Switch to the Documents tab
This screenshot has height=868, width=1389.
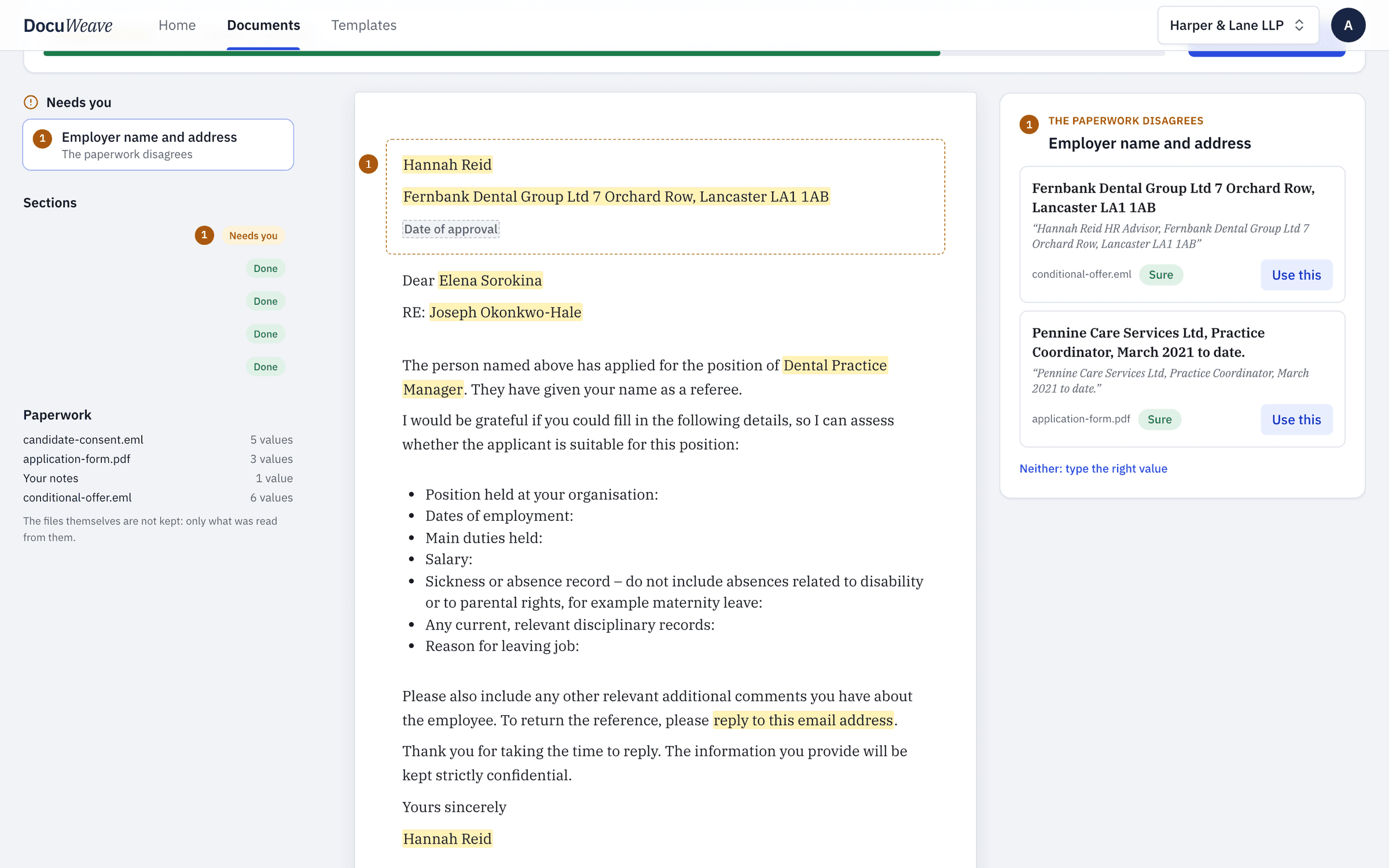(263, 25)
